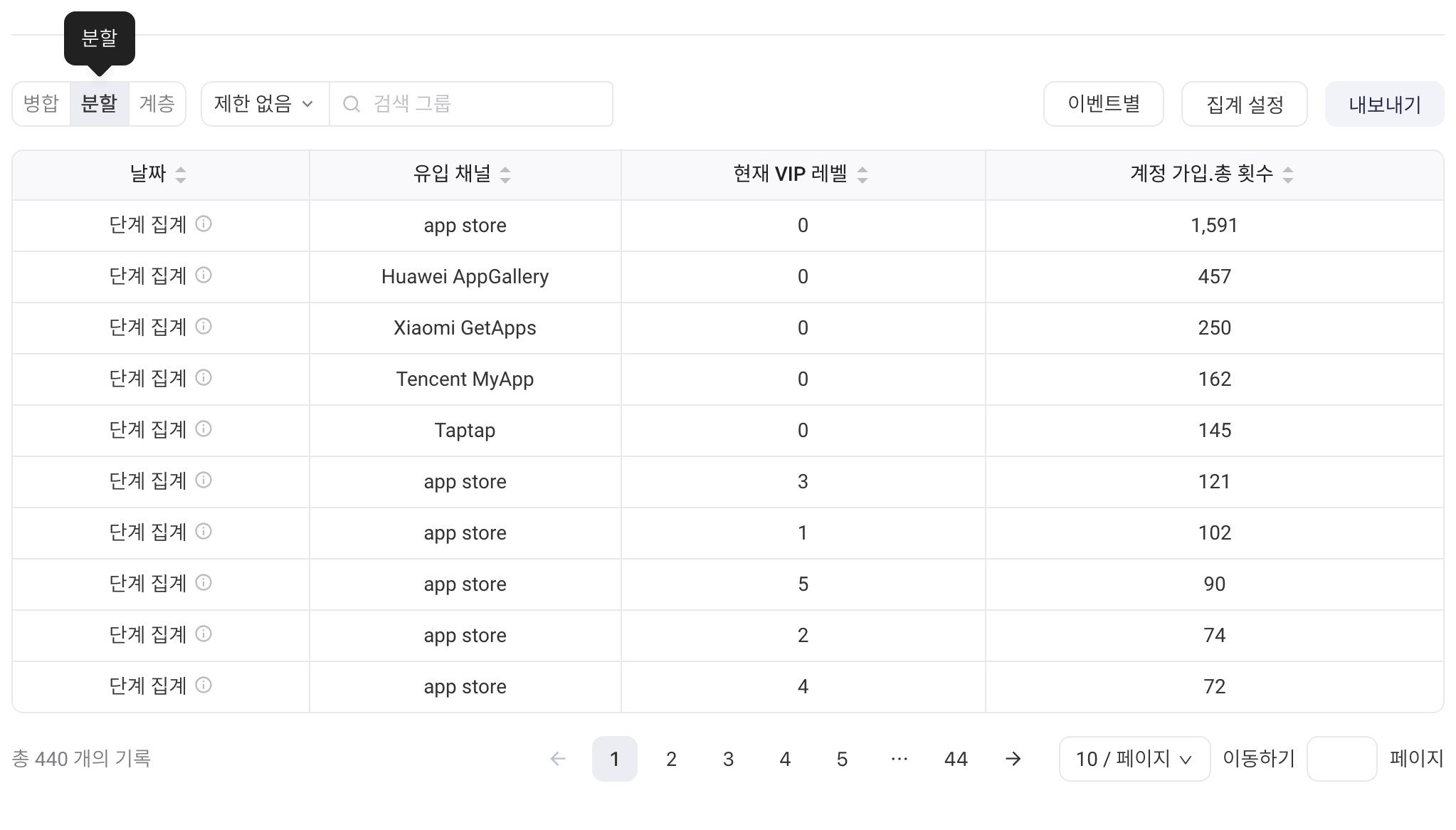The image size is (1456, 830).
Task: Click info icon in Taptap row
Action: point(204,429)
